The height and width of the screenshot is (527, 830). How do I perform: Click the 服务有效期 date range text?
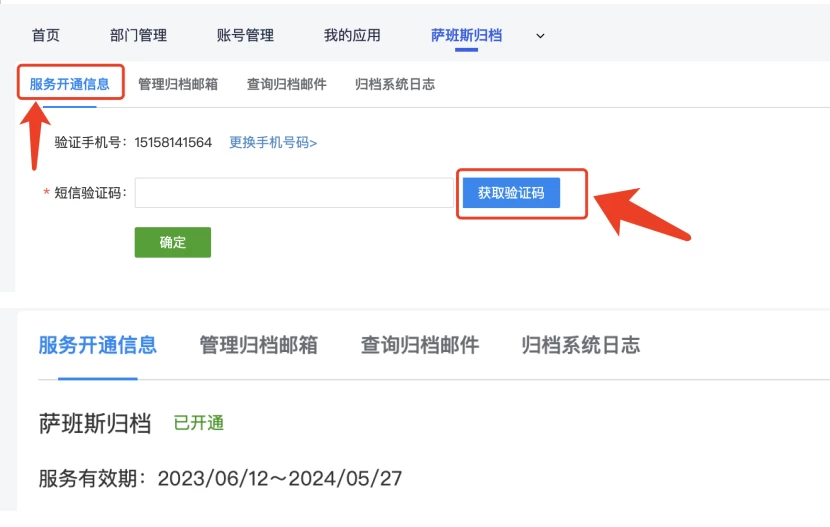(x=279, y=478)
